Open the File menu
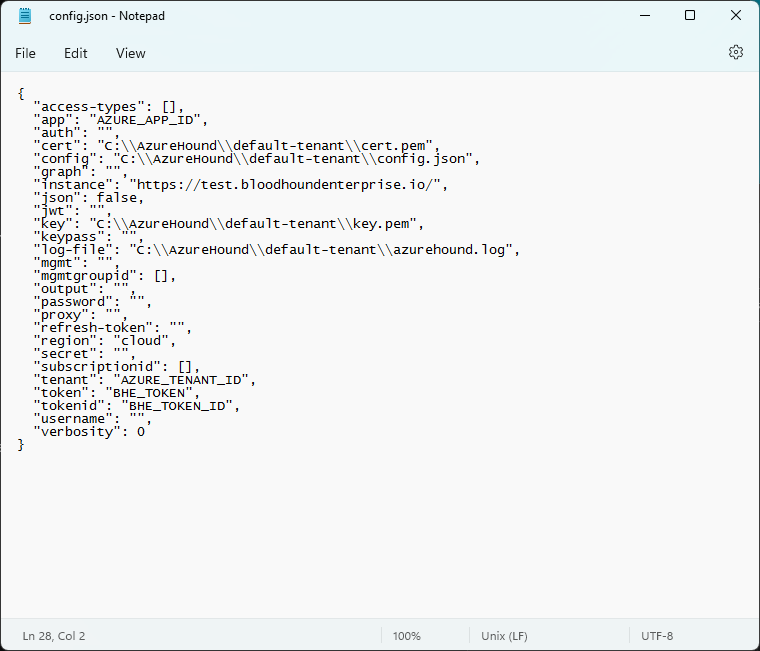The width and height of the screenshot is (760, 651). 25,53
